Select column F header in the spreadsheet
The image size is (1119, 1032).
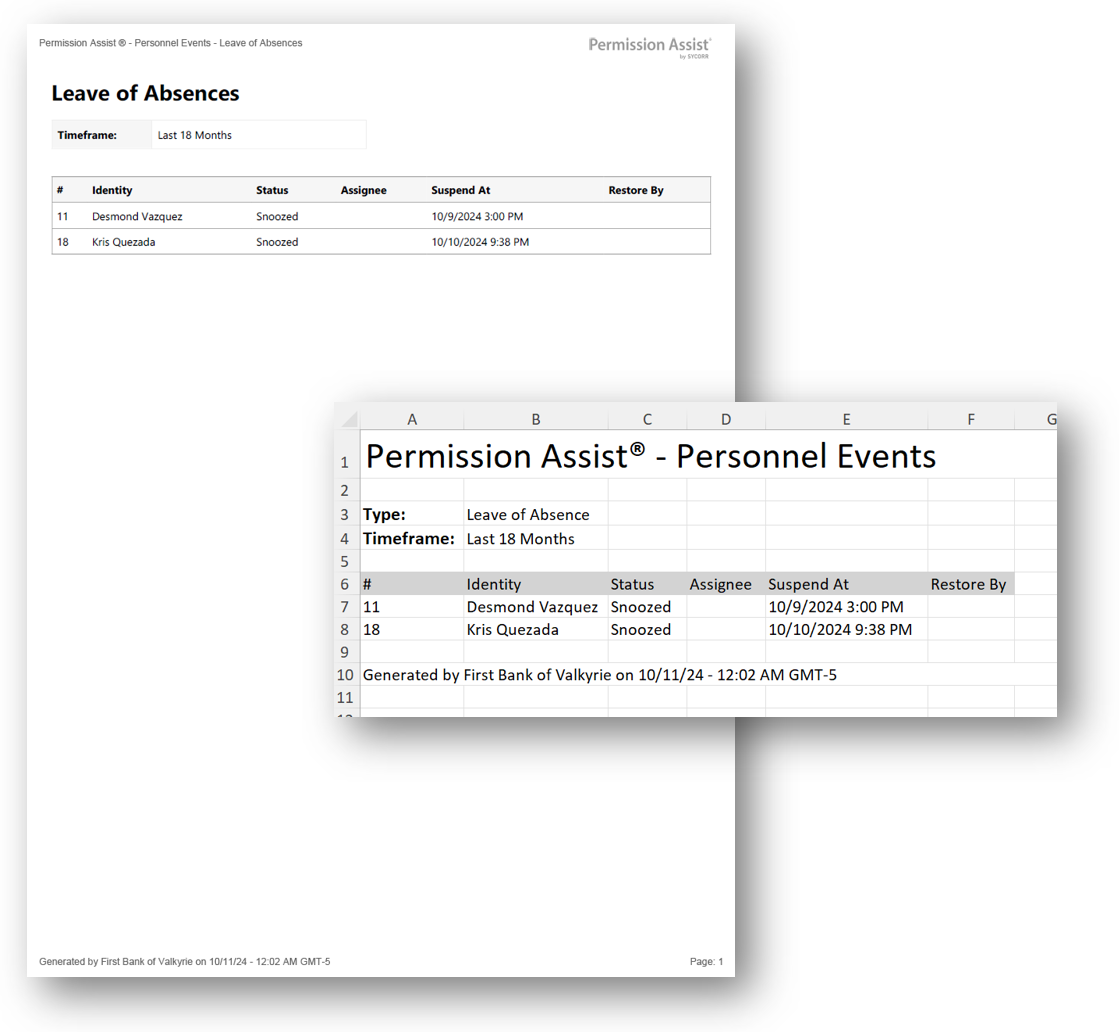click(x=970, y=420)
